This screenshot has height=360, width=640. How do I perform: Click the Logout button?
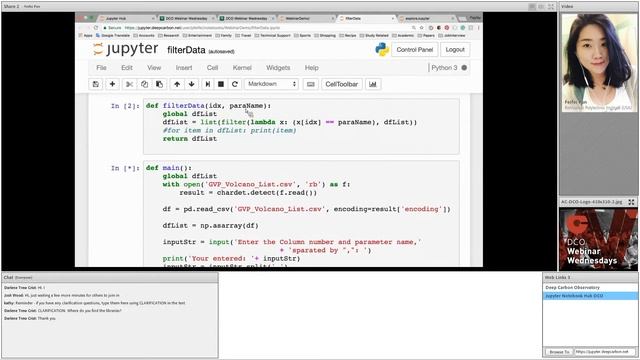pos(455,50)
